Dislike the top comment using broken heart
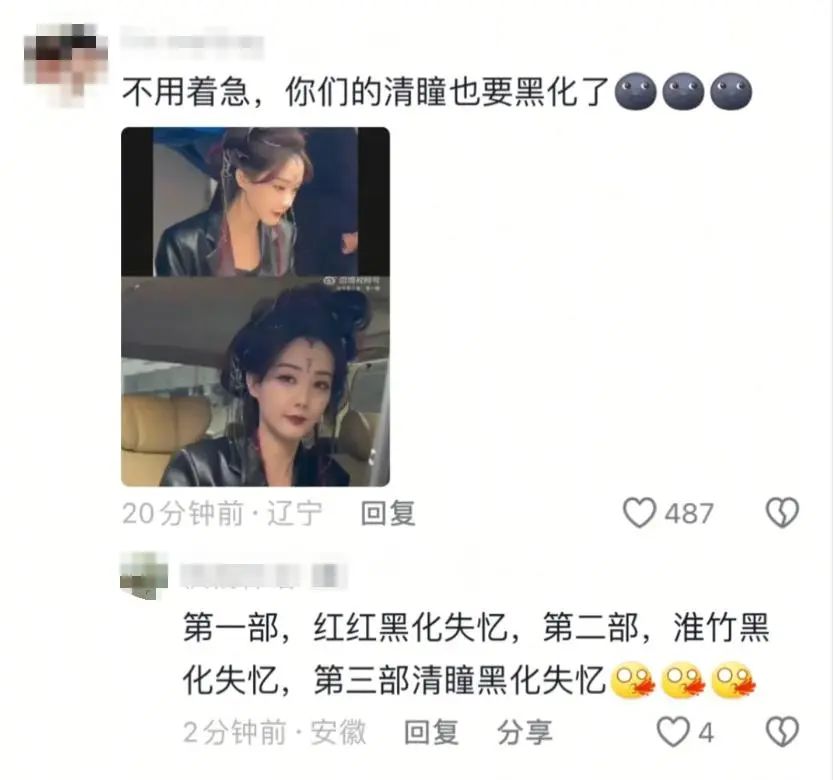Viewport: 834px width, 780px height. (x=782, y=512)
